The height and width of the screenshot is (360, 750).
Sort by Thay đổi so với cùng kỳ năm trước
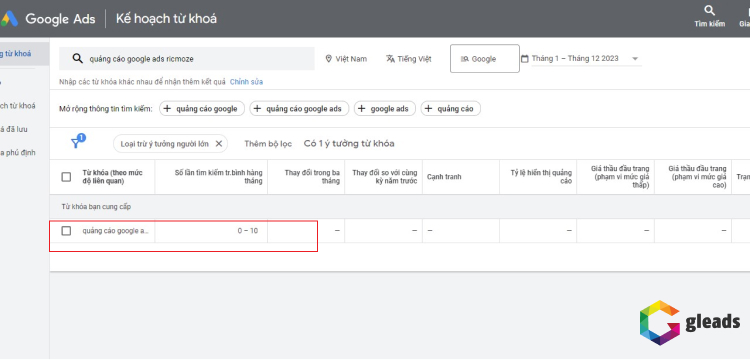(385, 177)
